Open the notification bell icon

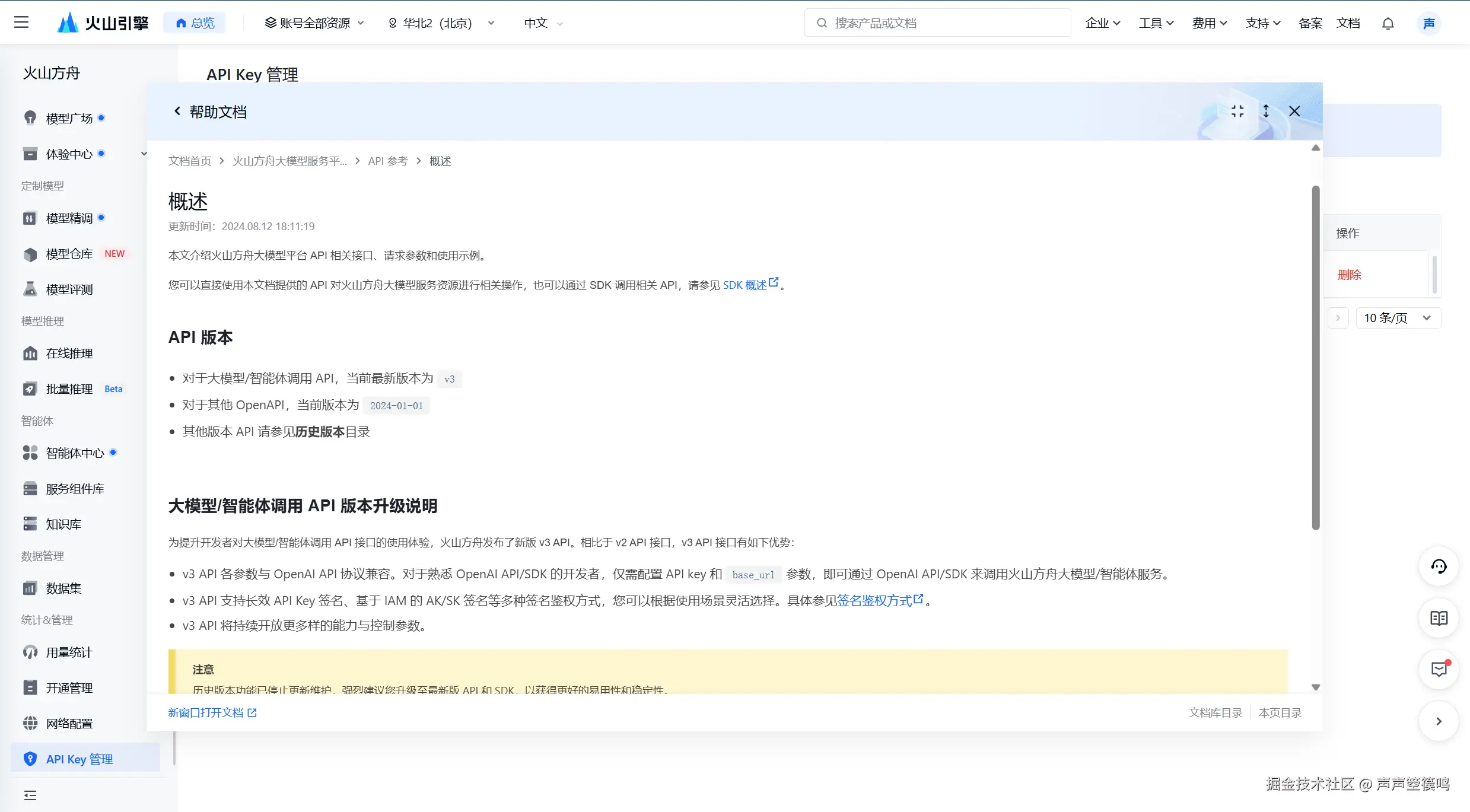tap(1388, 23)
